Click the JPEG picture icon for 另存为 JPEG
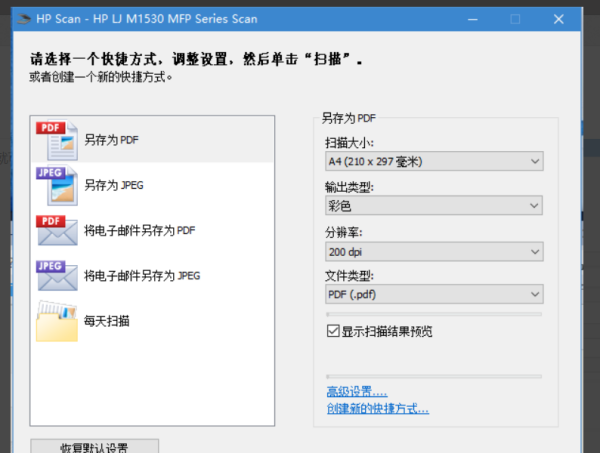 [56, 186]
